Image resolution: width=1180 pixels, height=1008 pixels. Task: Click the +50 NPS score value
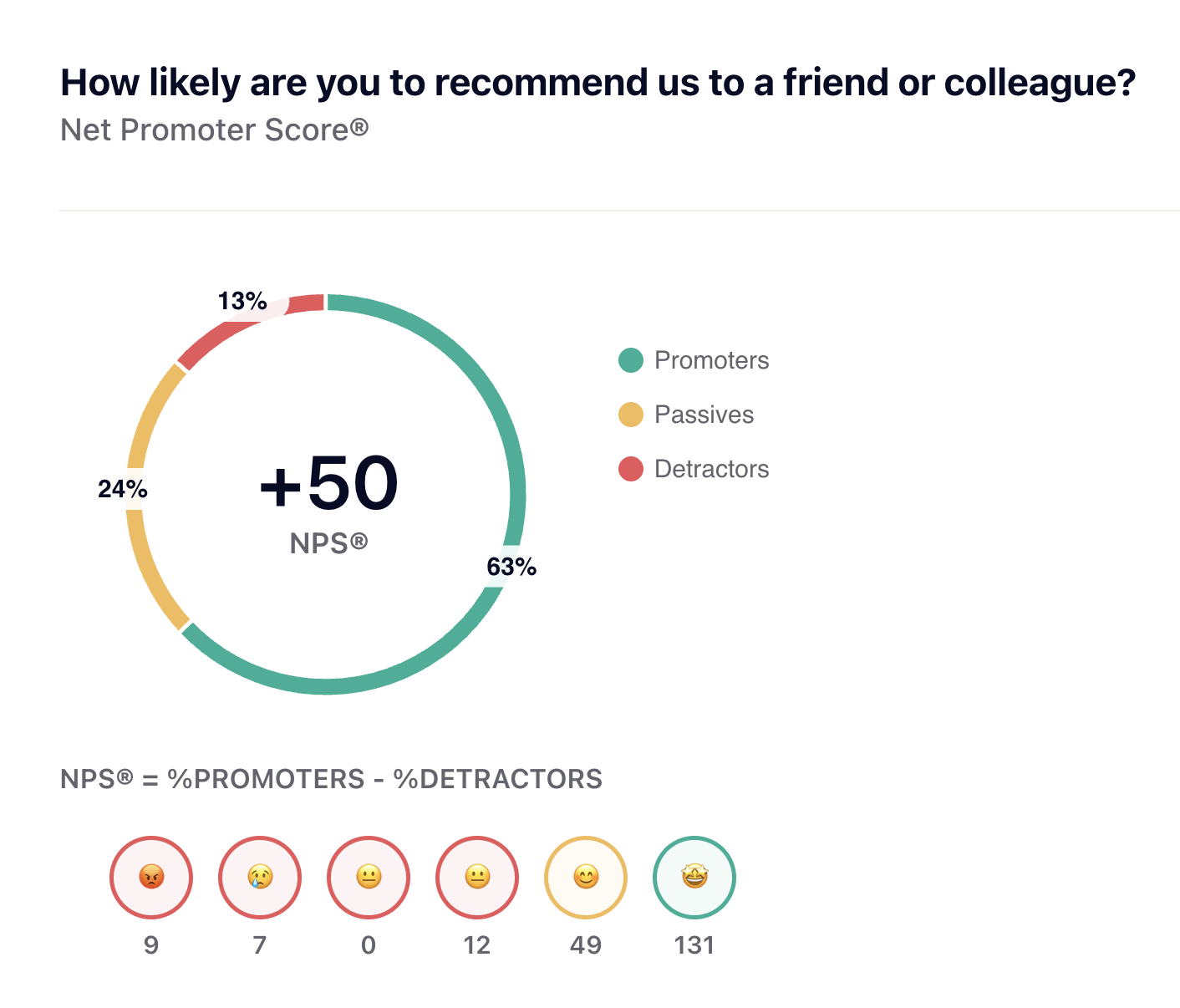tap(328, 483)
